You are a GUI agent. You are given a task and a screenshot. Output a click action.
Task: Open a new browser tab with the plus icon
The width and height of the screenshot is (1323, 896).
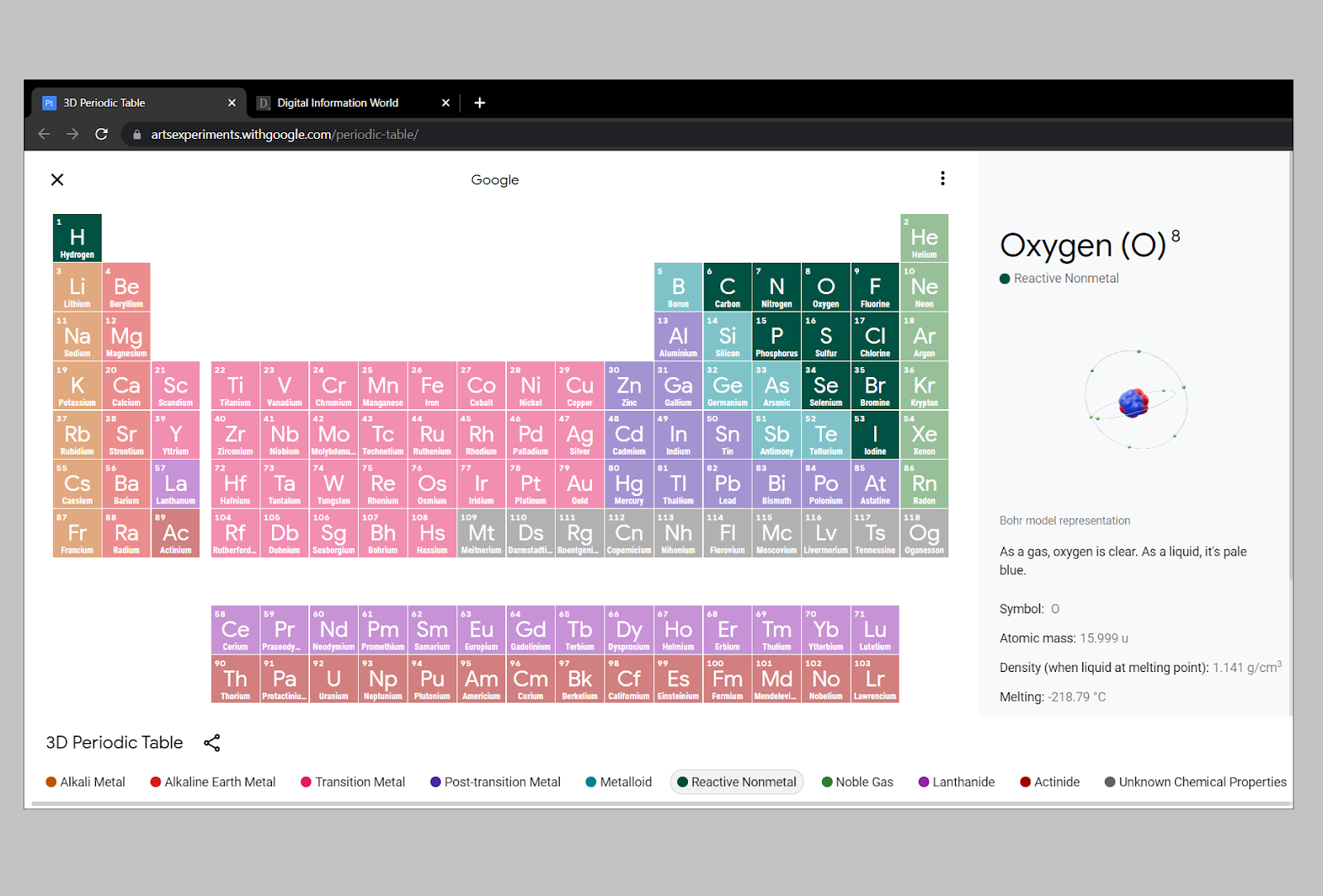(480, 102)
